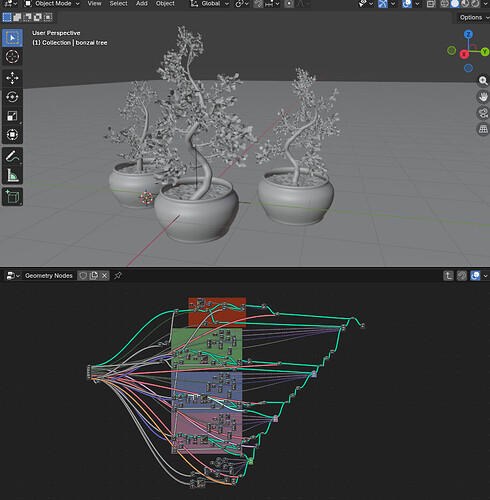
Task: Switch to solid viewport shading
Action: click(455, 4)
